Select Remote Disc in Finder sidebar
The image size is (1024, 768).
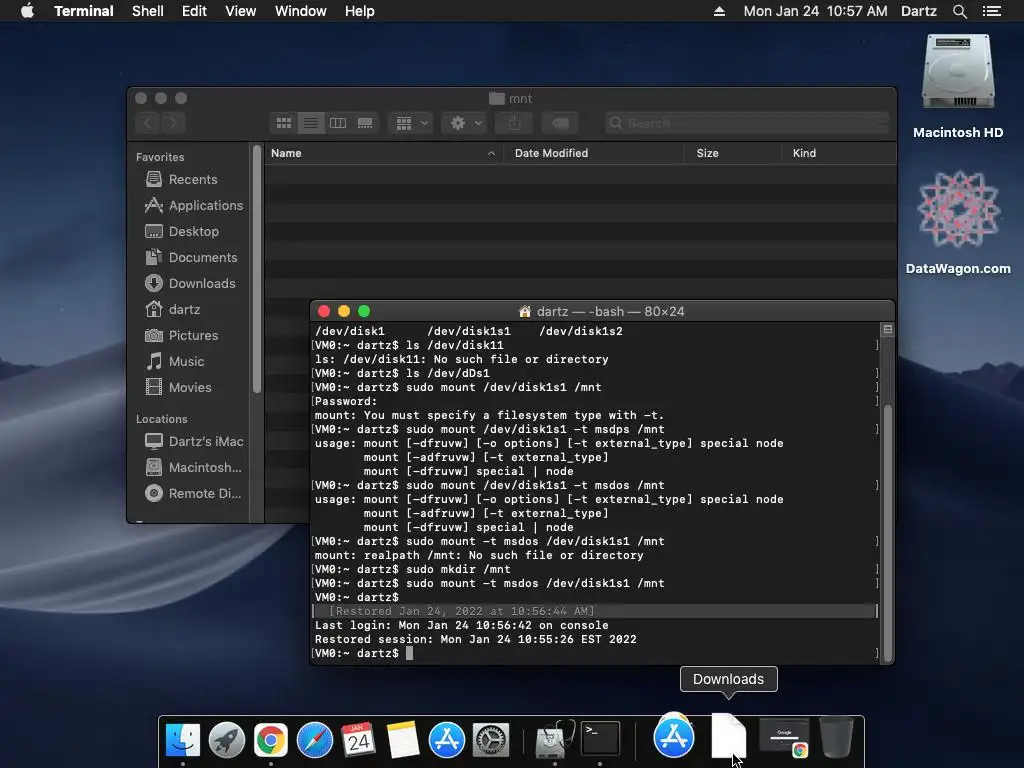tap(193, 494)
